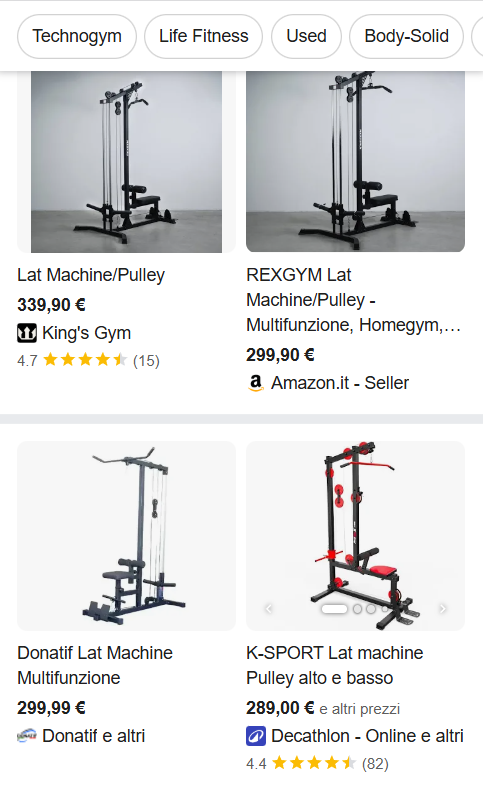Click the Donatif seller logo icon
The image size is (483, 797).
coord(27,735)
